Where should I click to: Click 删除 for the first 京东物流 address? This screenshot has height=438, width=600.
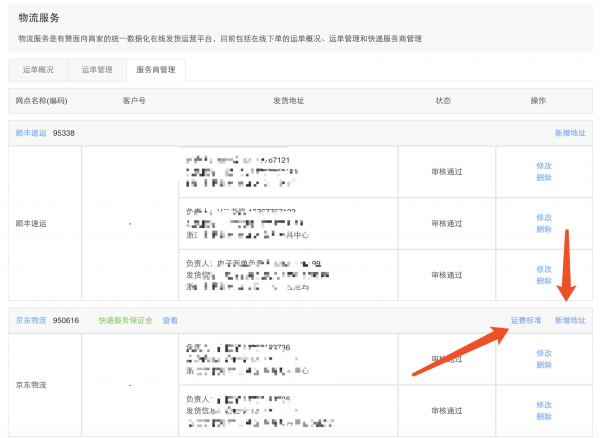coord(544,365)
